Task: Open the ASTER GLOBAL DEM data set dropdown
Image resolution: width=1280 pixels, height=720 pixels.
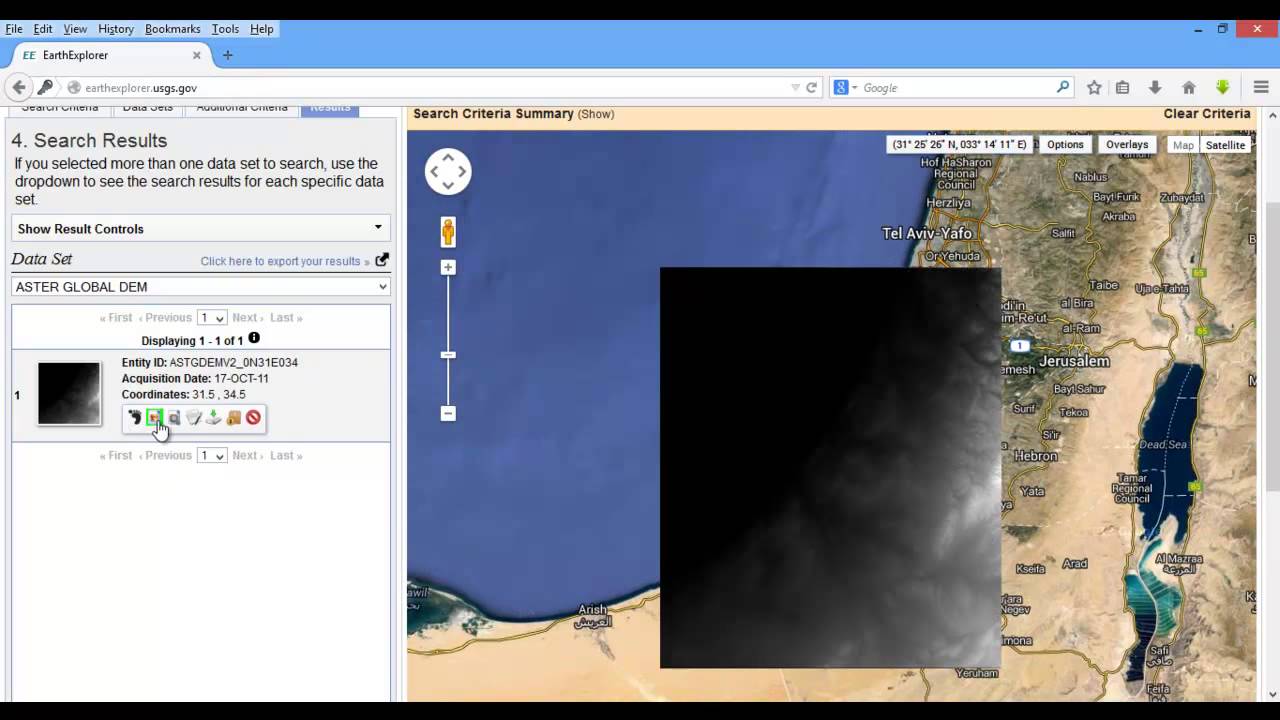Action: [200, 287]
